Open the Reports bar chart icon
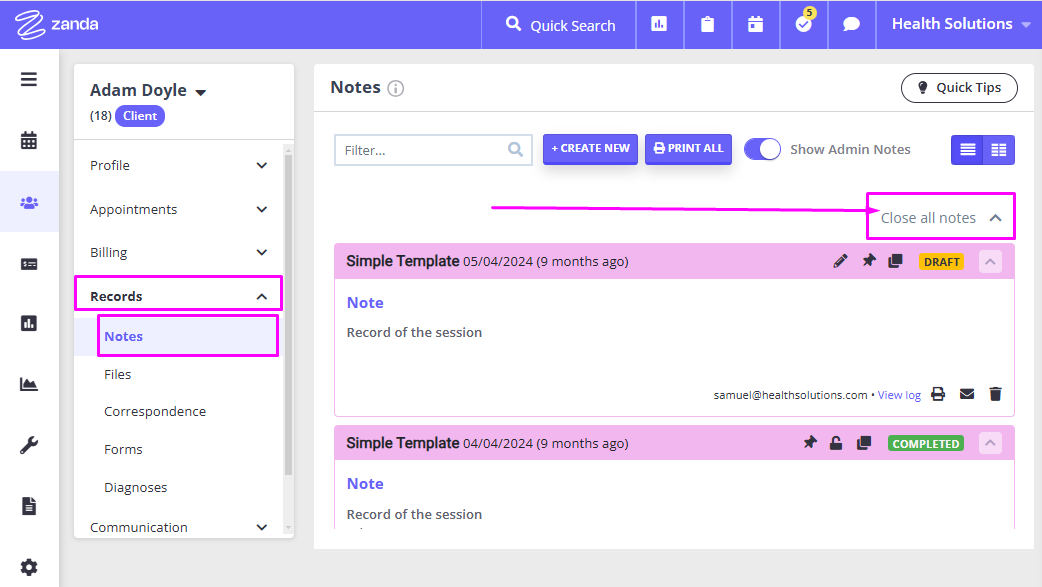 (x=659, y=24)
